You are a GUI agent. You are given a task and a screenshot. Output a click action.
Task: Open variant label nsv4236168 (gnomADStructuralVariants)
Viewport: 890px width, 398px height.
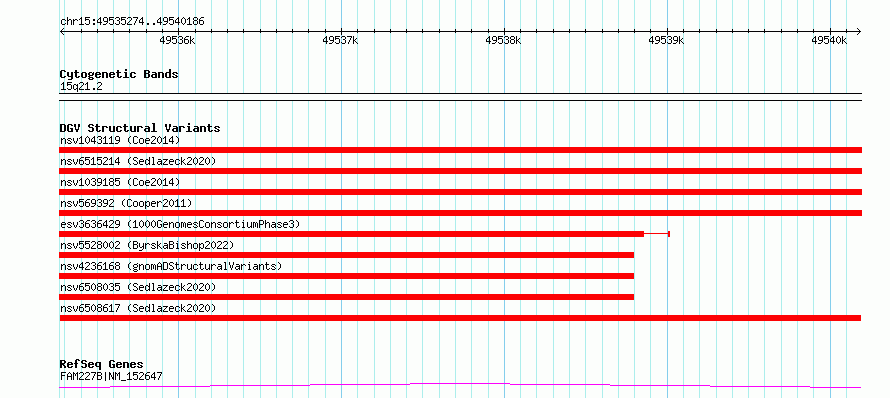(171, 266)
